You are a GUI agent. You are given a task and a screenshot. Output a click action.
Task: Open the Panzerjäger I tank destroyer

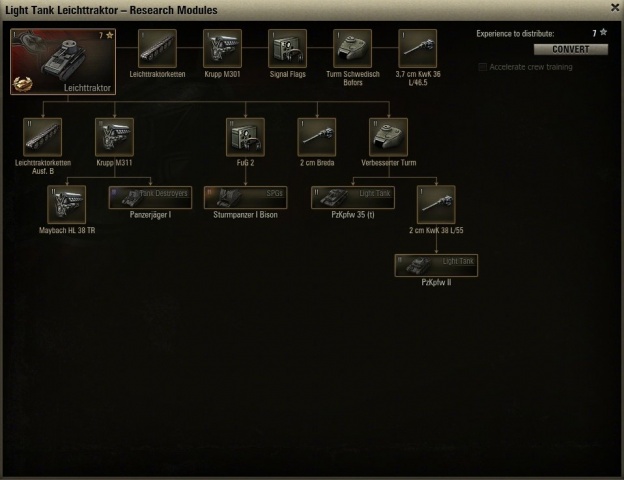150,197
